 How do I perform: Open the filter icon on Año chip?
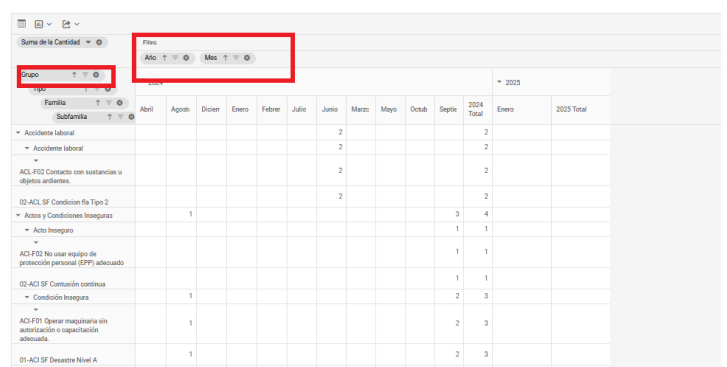coord(175,58)
